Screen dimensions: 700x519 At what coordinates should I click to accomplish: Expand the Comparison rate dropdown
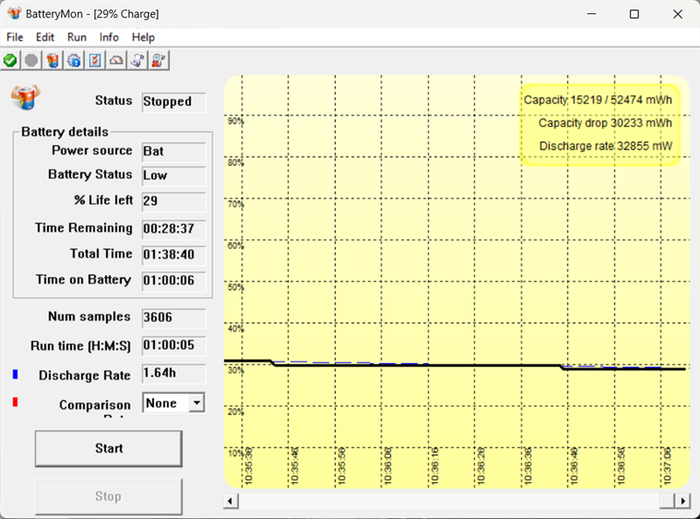pos(196,403)
